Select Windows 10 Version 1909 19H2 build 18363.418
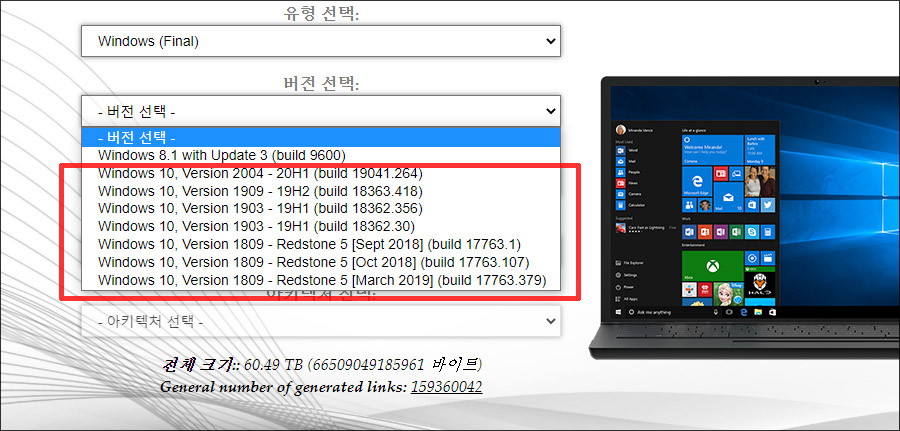Screen dimensions: 900x431 tap(320, 191)
